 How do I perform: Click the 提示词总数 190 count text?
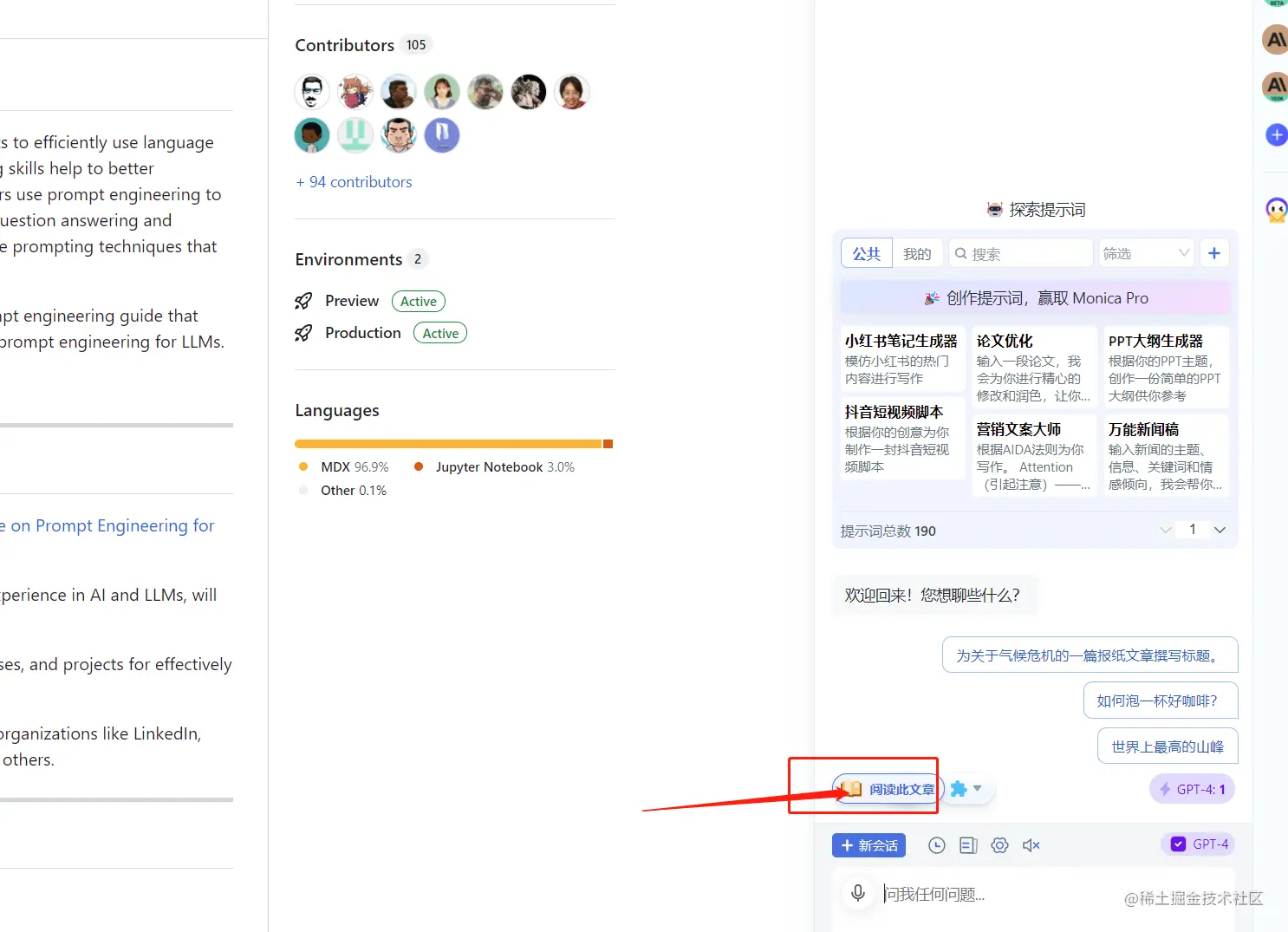(x=888, y=531)
